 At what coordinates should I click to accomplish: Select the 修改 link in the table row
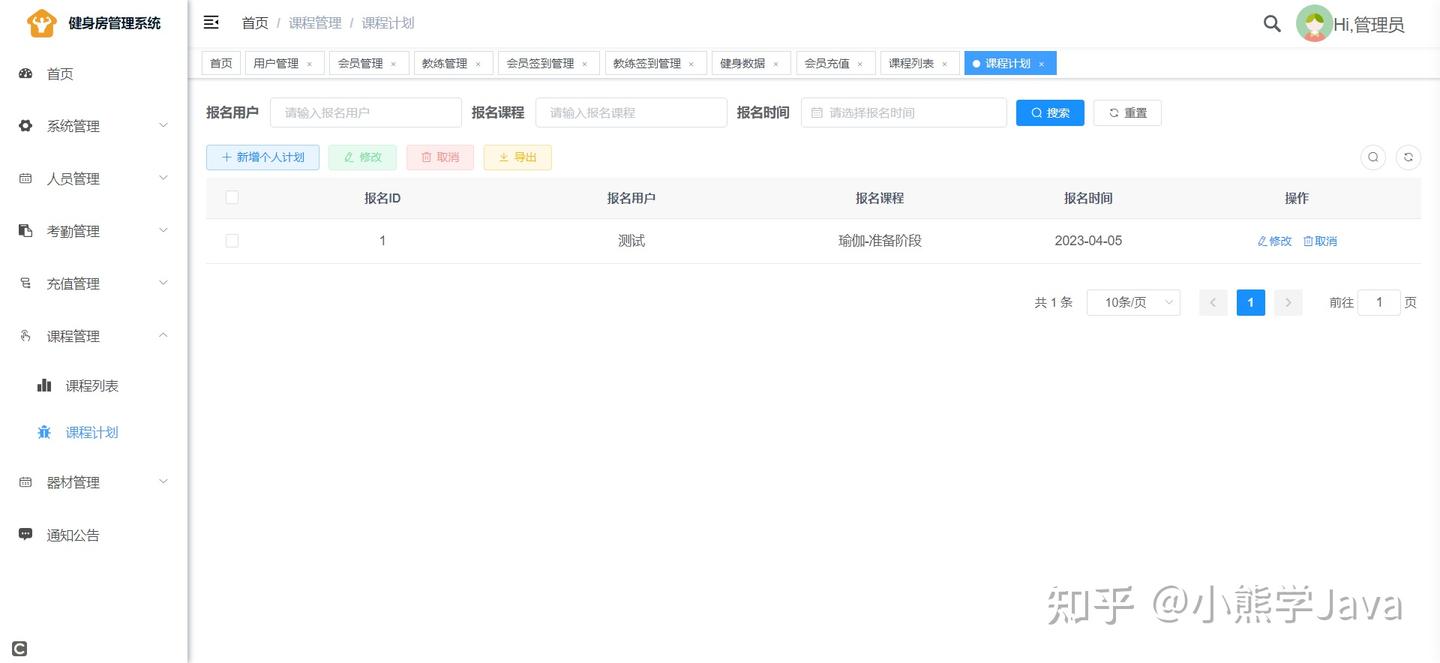(1272, 240)
